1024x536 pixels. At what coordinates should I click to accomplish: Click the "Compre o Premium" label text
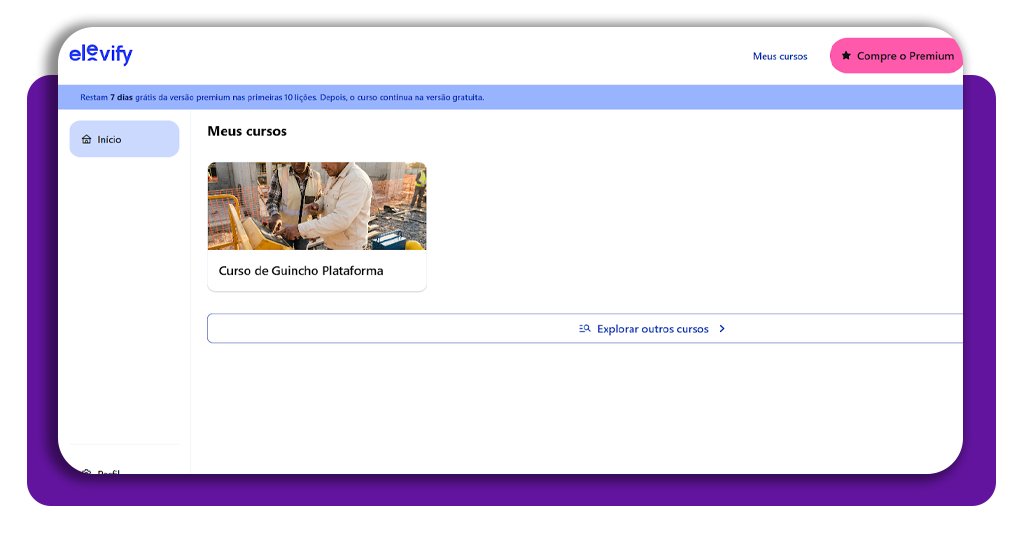click(x=905, y=57)
